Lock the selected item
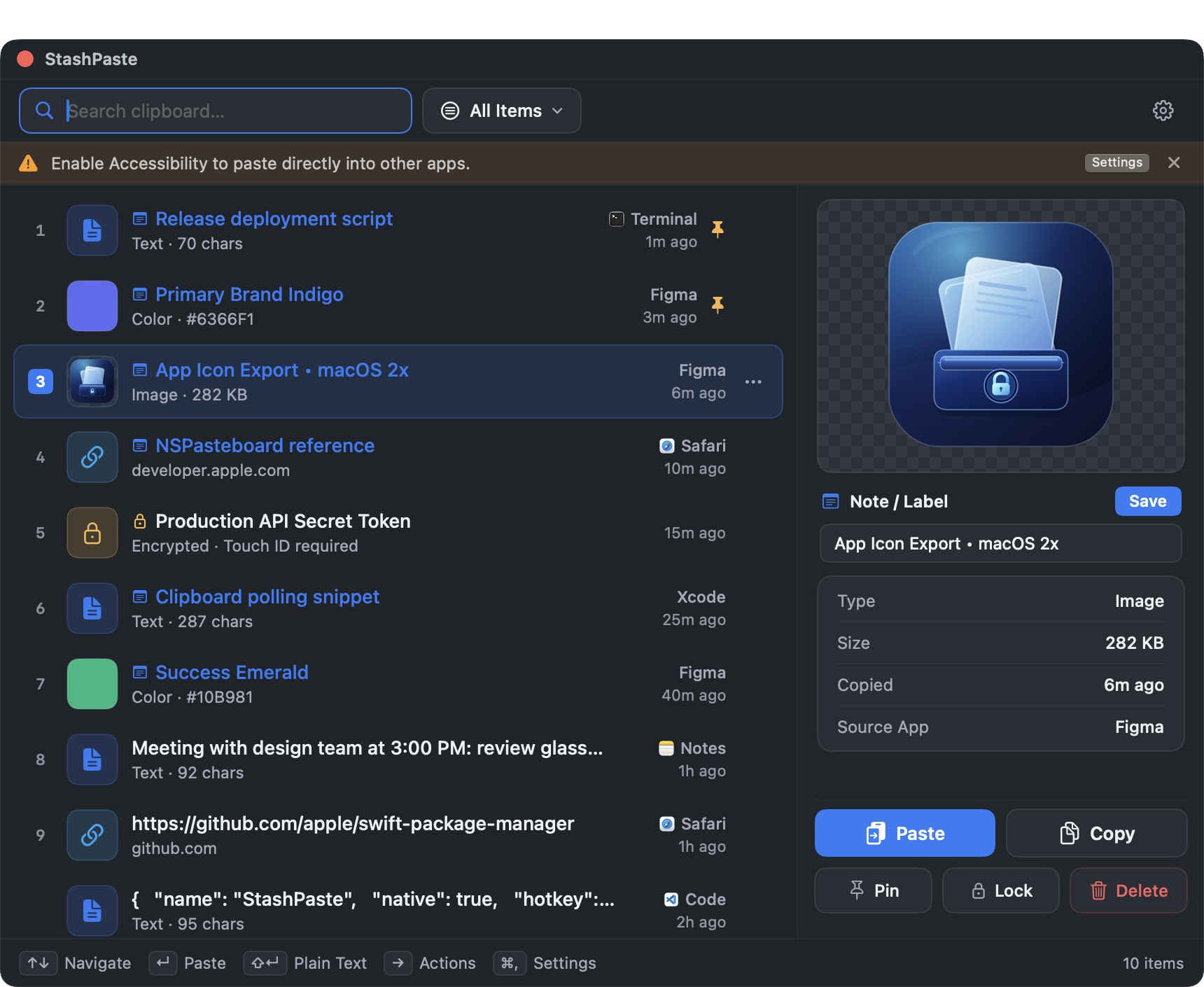 pos(1001,890)
